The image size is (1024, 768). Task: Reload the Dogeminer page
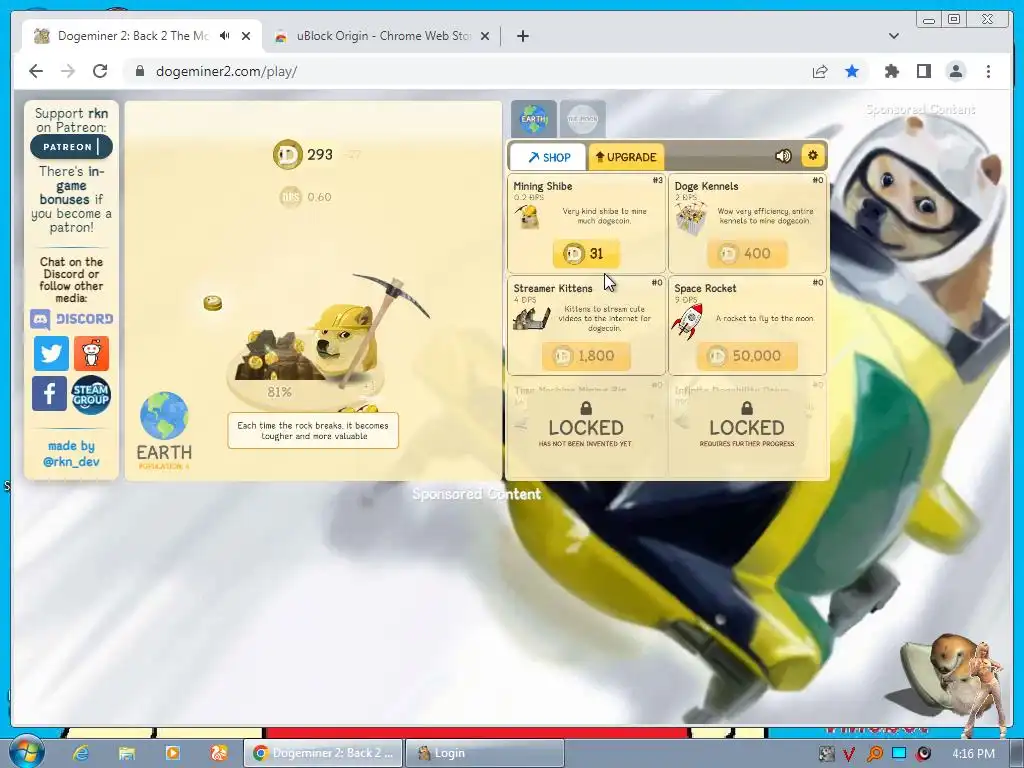click(x=100, y=71)
